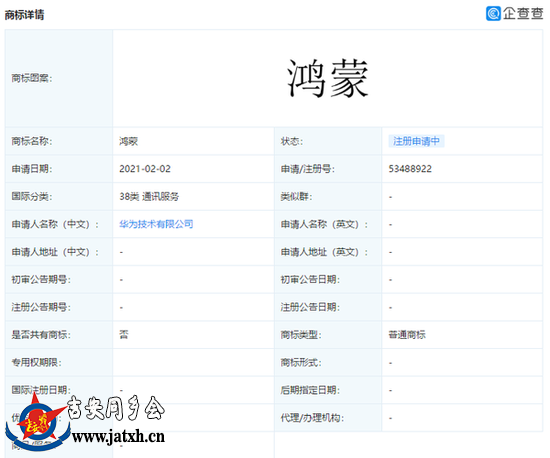
Task: Click the 商标类型 label
Action: (301, 335)
